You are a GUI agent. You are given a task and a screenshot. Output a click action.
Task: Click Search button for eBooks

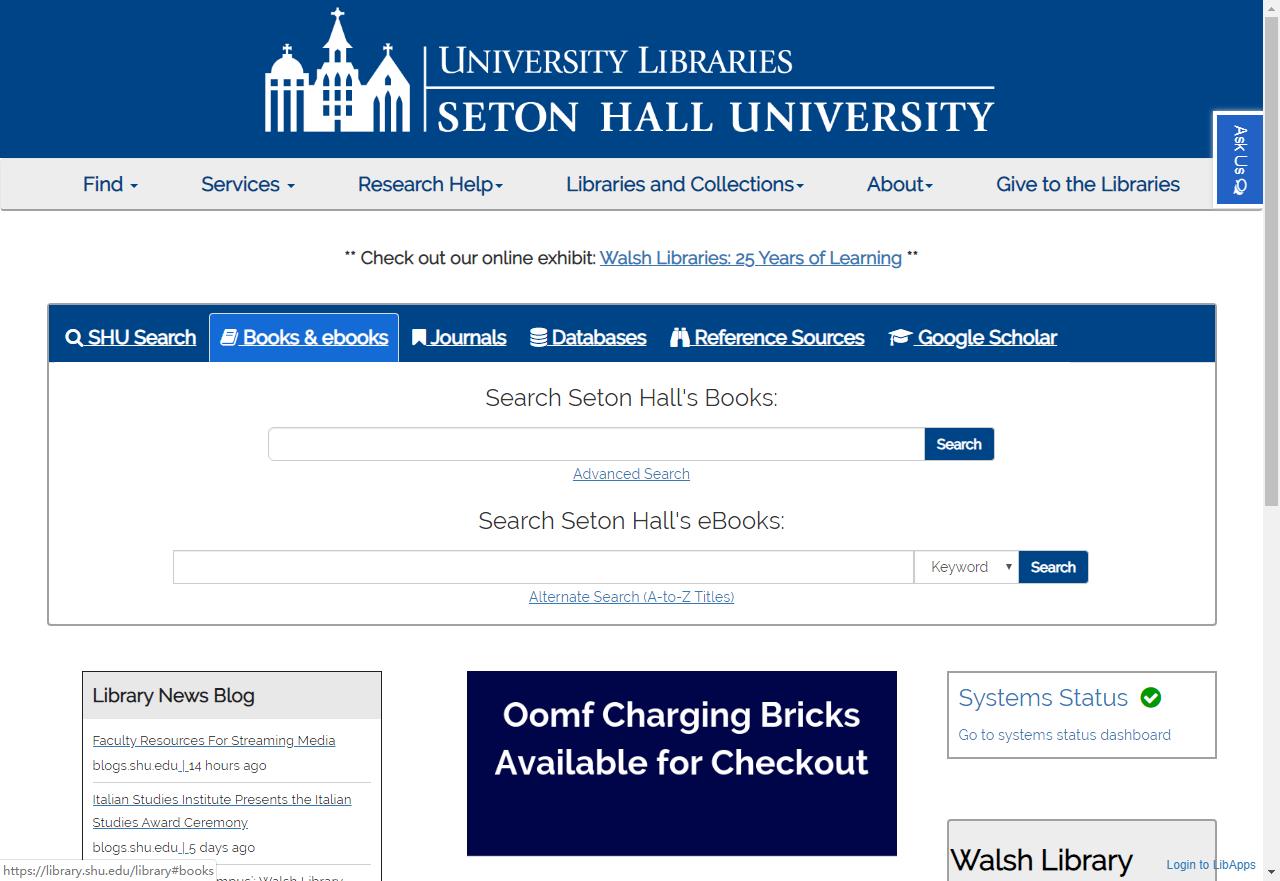[x=1053, y=567]
